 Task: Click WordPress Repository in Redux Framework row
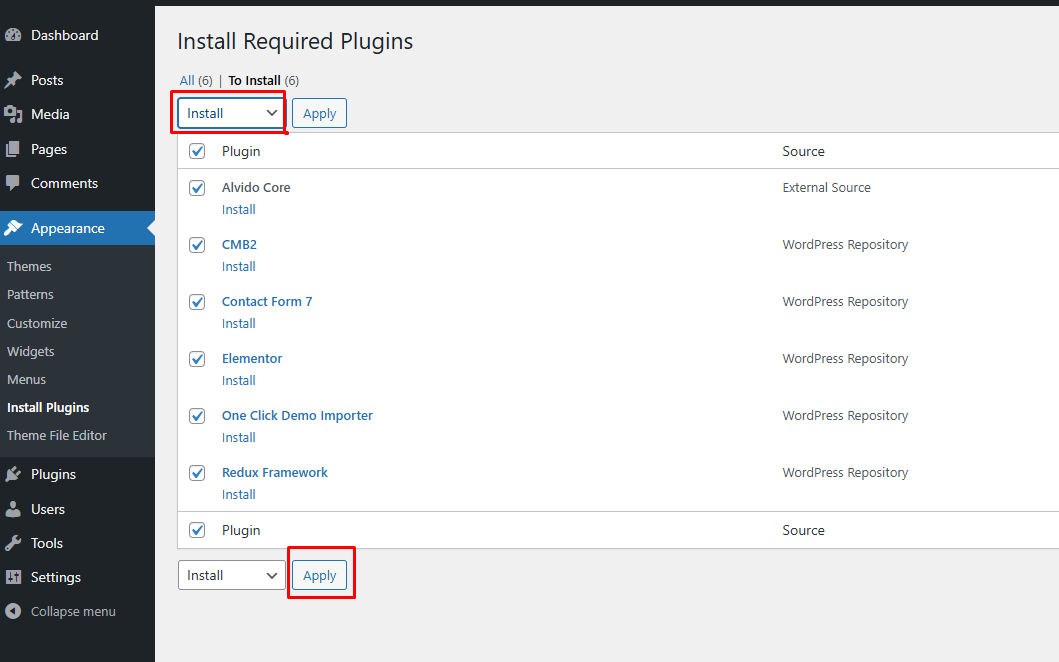(845, 473)
